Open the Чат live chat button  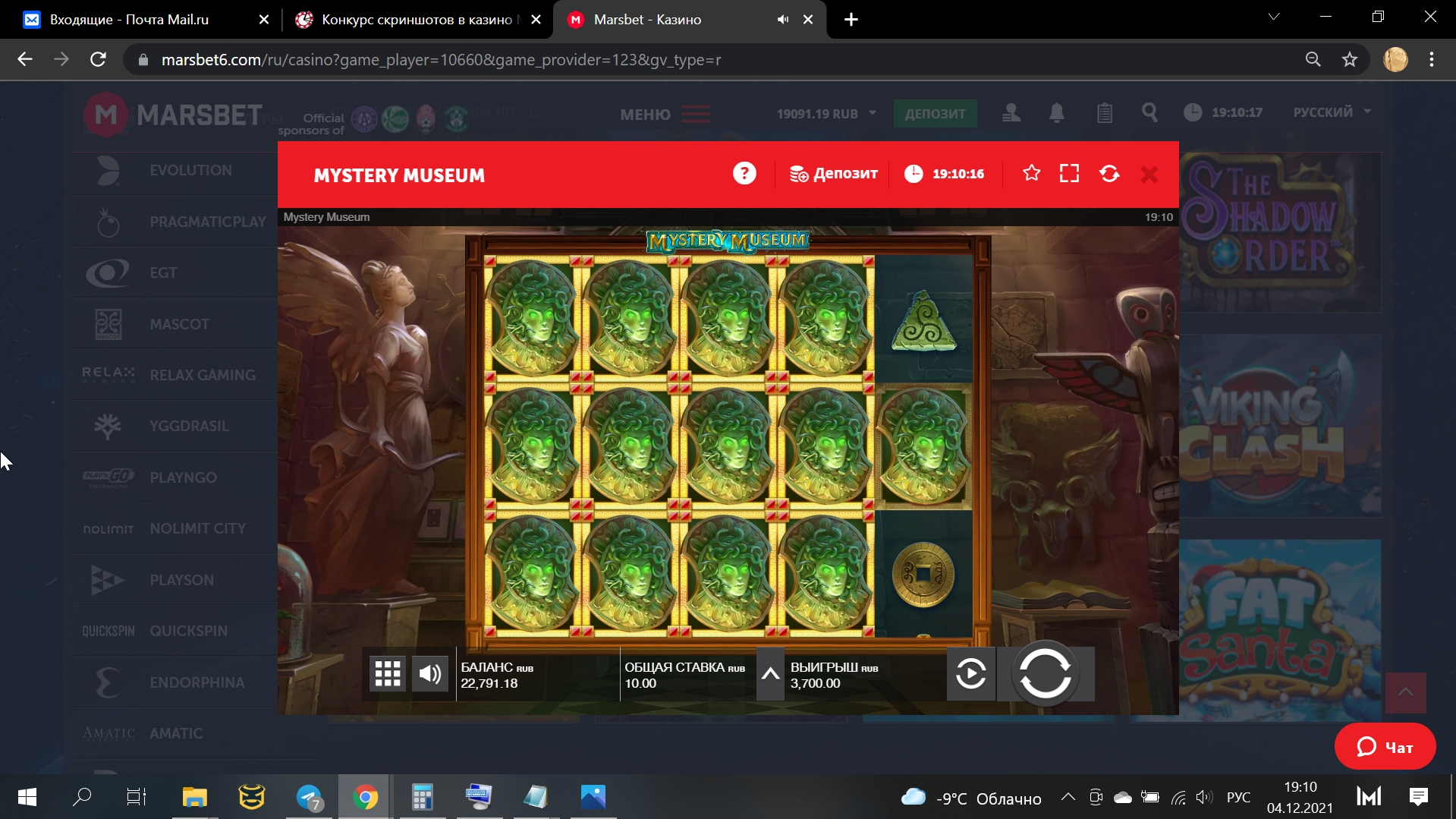(x=1385, y=747)
